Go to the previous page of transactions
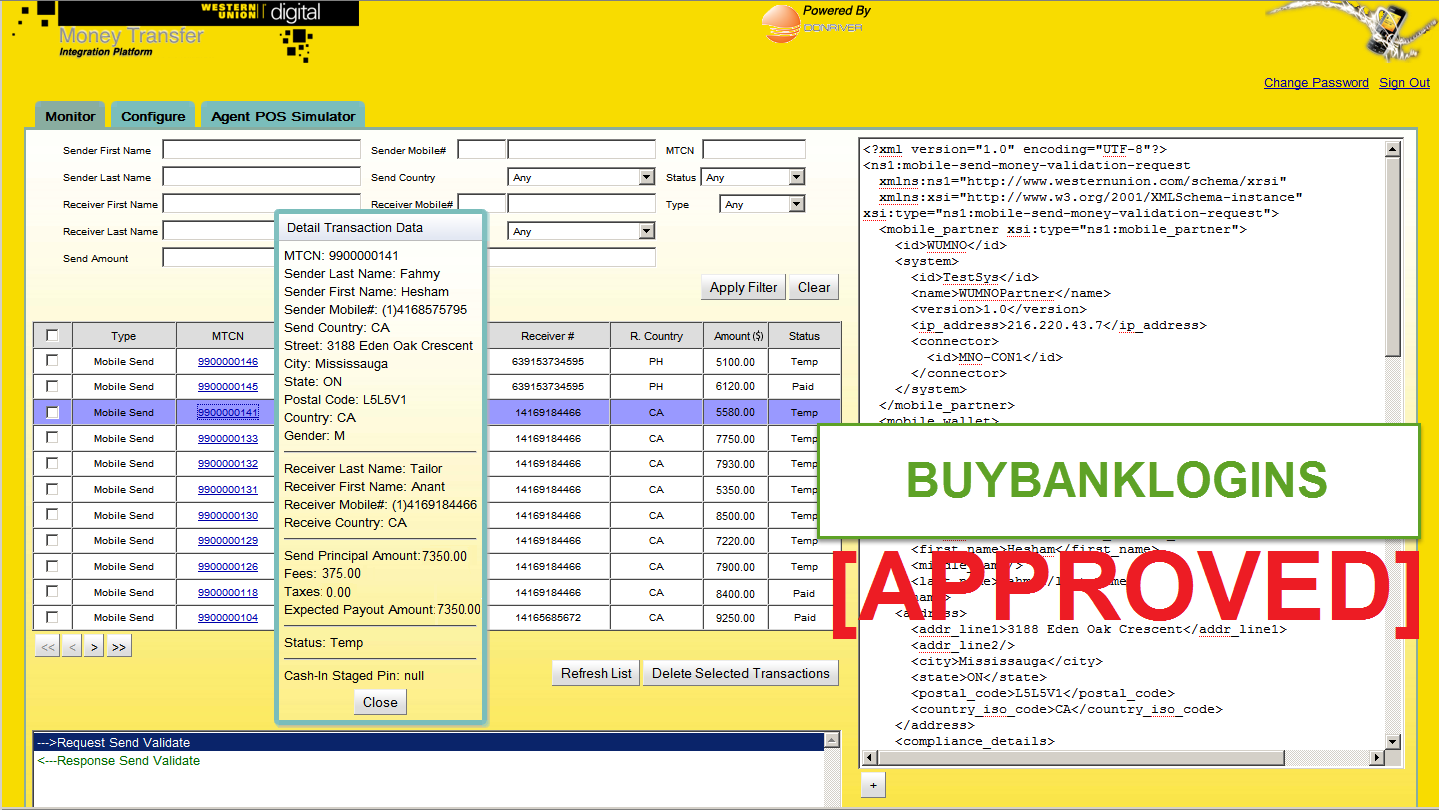This screenshot has height=810, width=1439. click(71, 647)
